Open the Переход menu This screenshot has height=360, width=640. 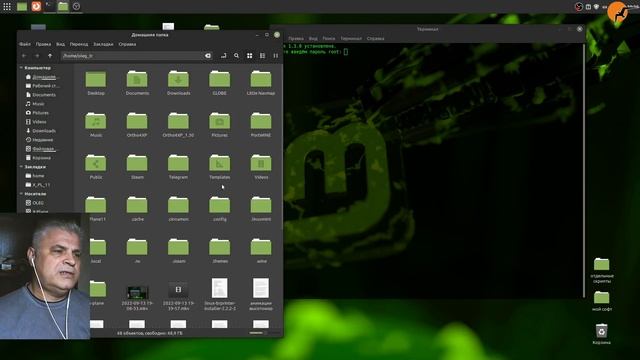pyautogui.click(x=79, y=44)
